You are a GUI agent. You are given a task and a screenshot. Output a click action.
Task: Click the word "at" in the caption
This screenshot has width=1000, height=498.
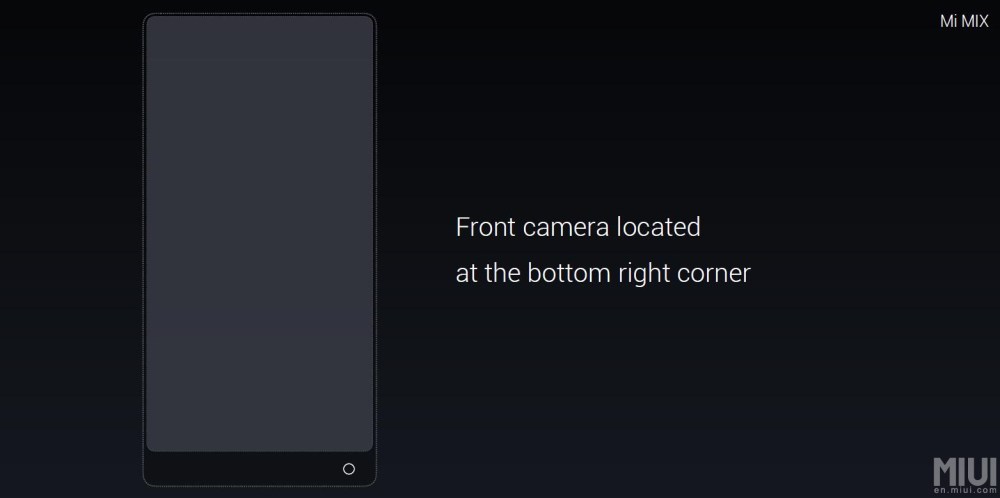point(466,275)
